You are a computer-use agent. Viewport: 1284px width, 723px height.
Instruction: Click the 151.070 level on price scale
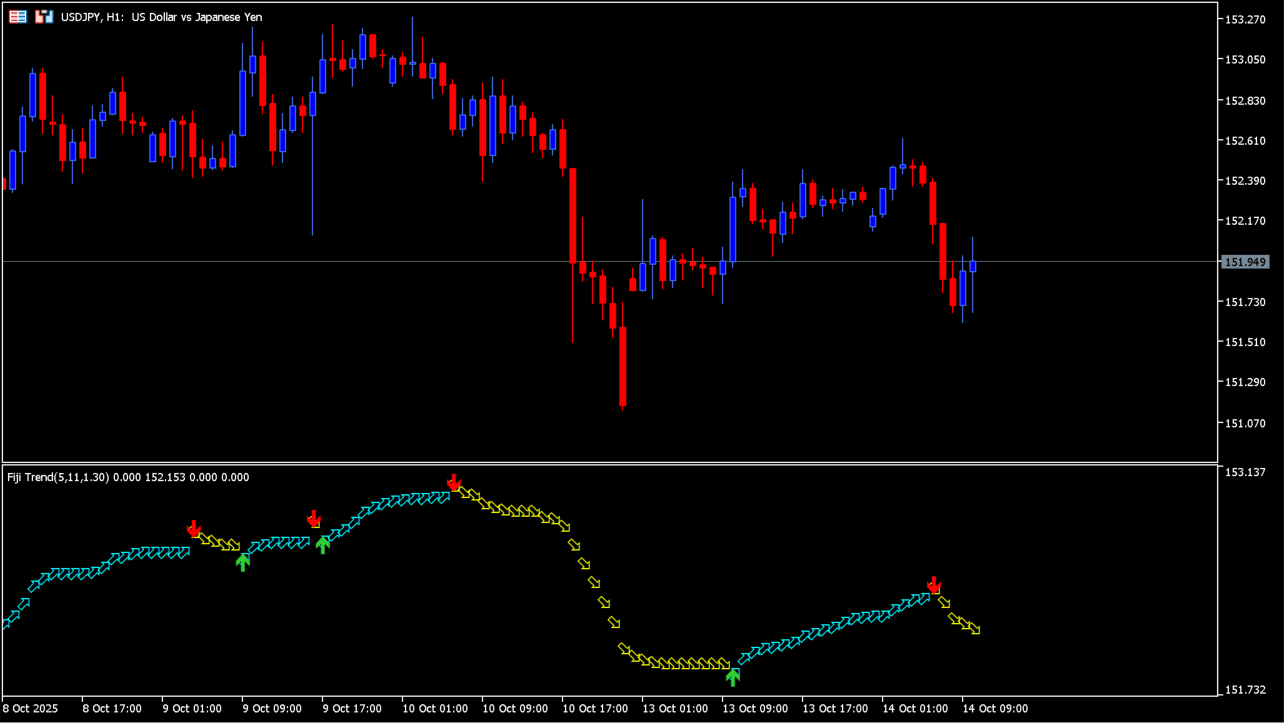(1246, 422)
